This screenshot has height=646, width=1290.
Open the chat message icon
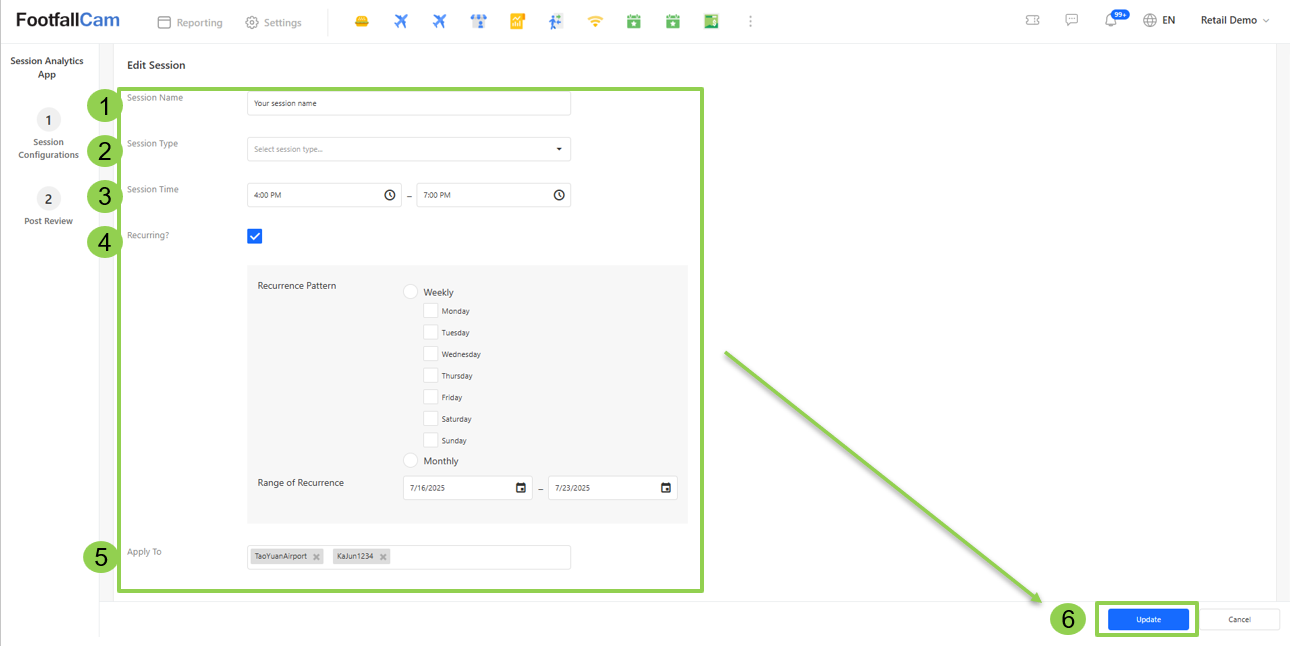click(x=1072, y=21)
